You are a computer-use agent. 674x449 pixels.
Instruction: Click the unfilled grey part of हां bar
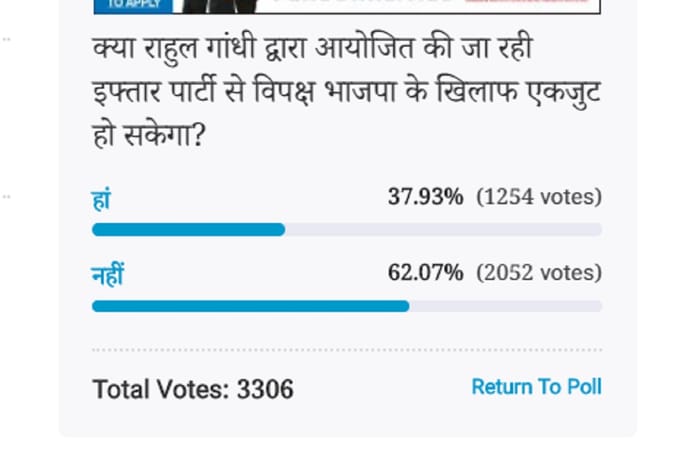(443, 230)
